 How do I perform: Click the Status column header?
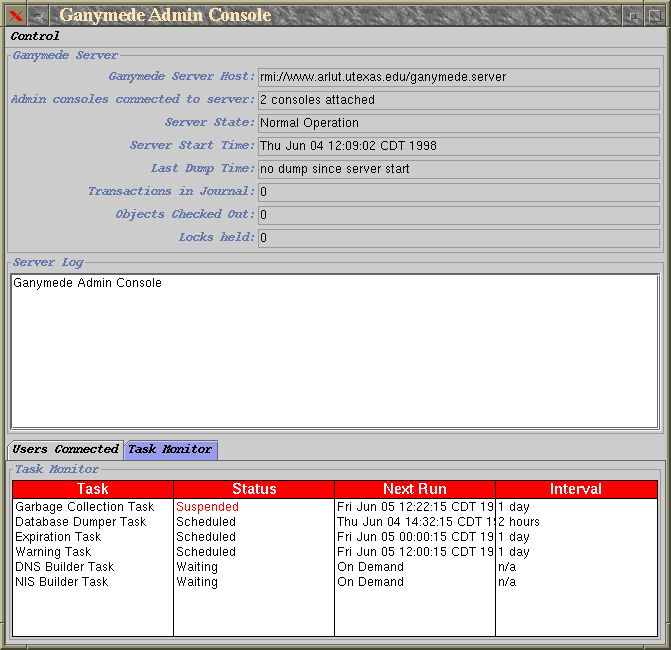[254, 489]
